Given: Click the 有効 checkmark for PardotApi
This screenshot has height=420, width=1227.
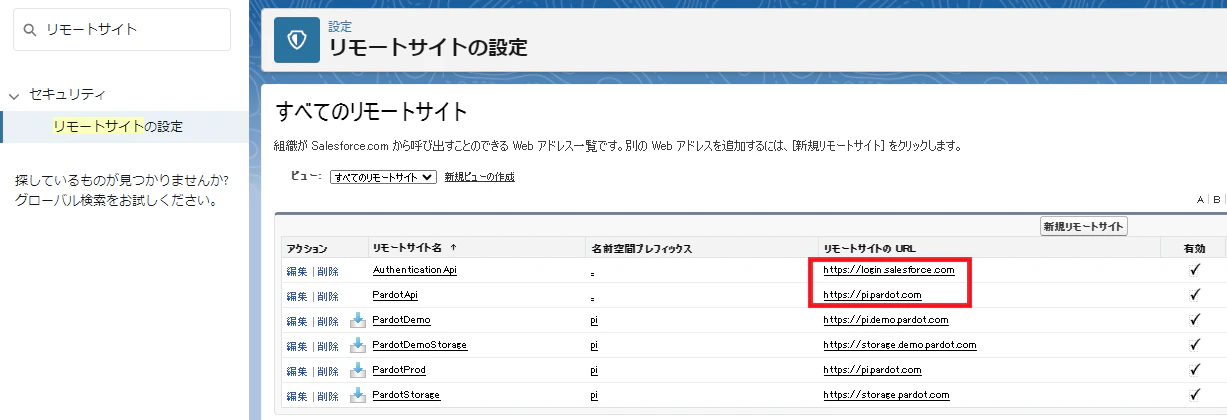Looking at the screenshot, I should (x=1194, y=295).
